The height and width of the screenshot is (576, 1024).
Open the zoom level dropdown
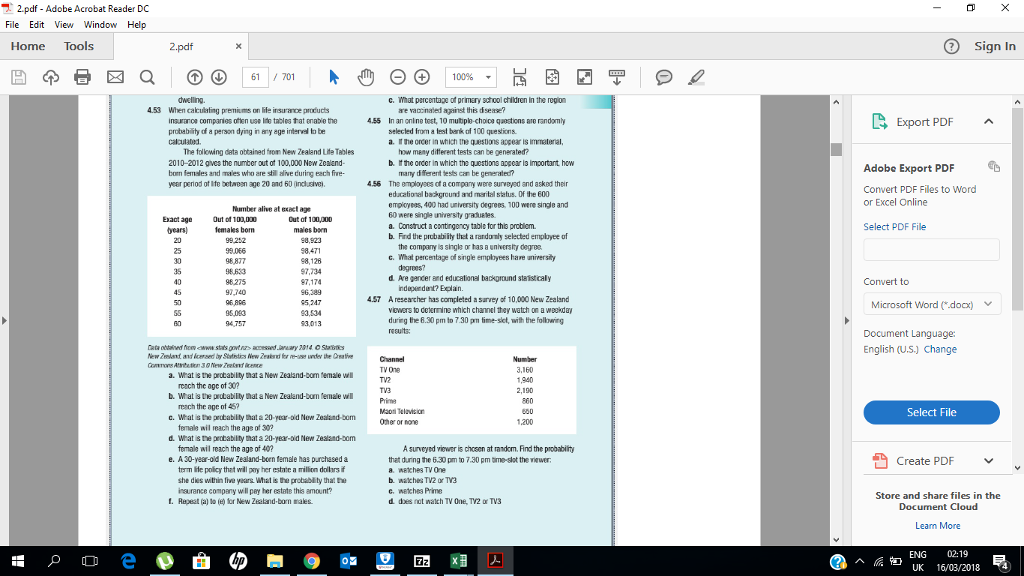point(489,77)
